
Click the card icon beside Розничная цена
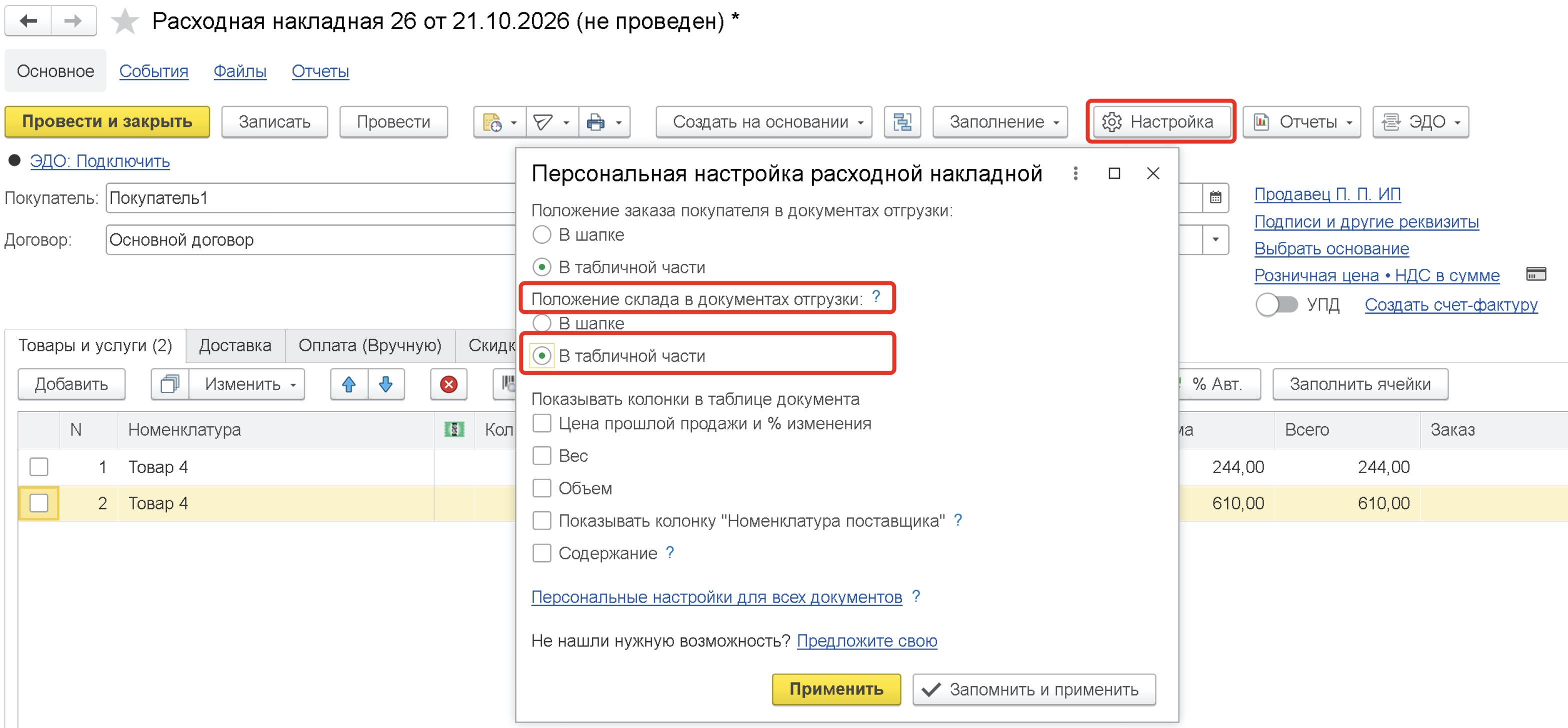pyautogui.click(x=1535, y=274)
